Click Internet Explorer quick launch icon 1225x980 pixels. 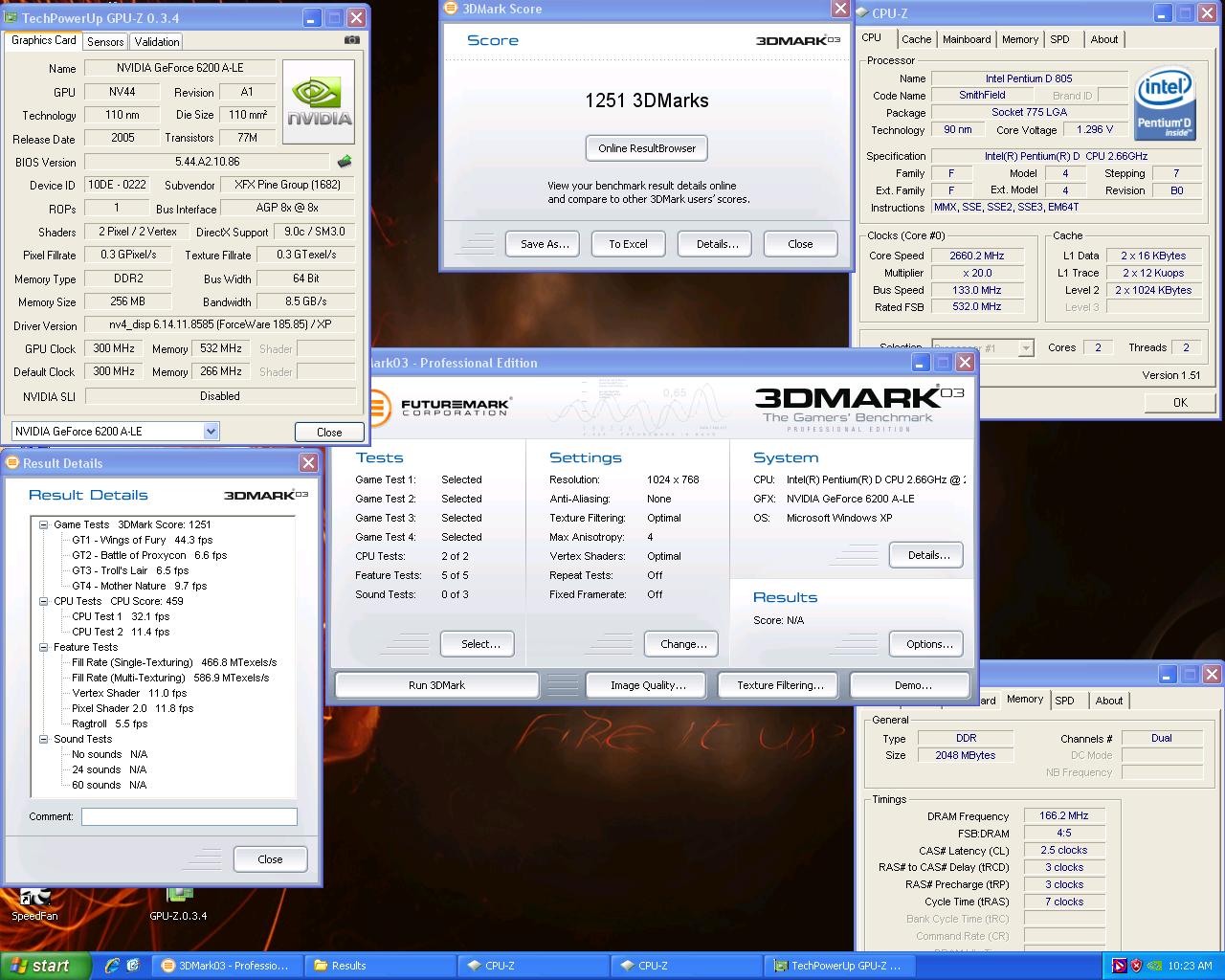(113, 966)
